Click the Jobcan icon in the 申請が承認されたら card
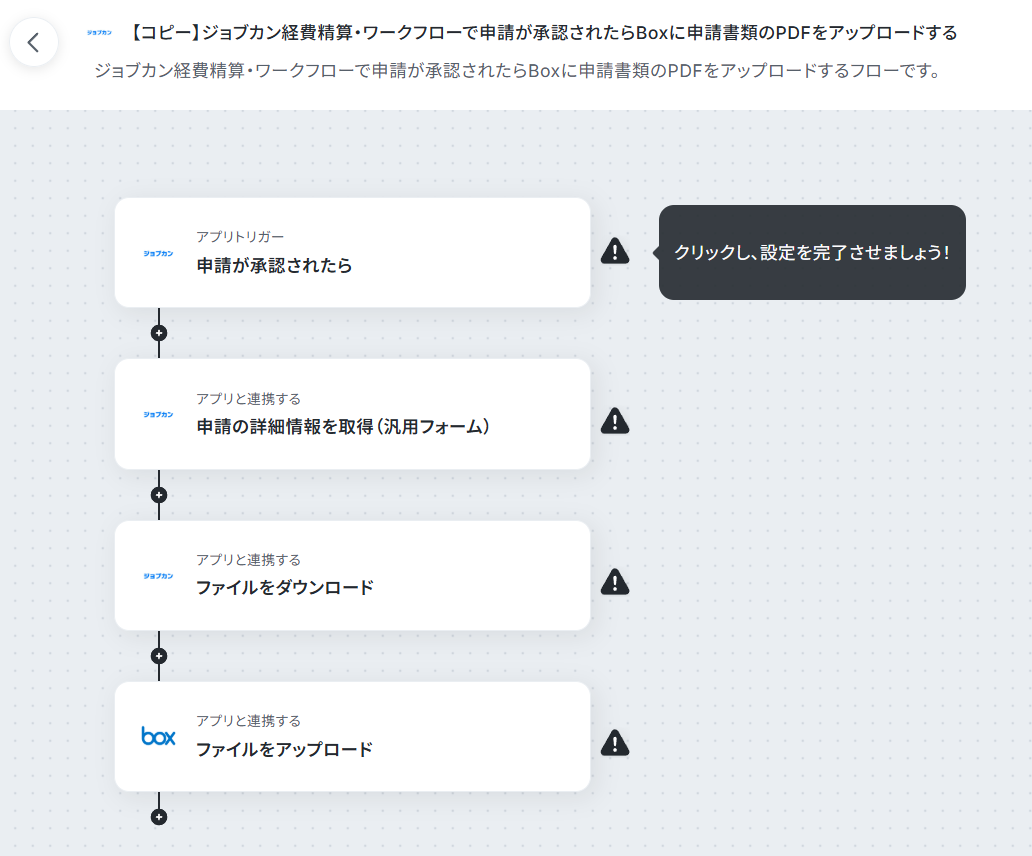The height and width of the screenshot is (856, 1032). [x=159, y=253]
